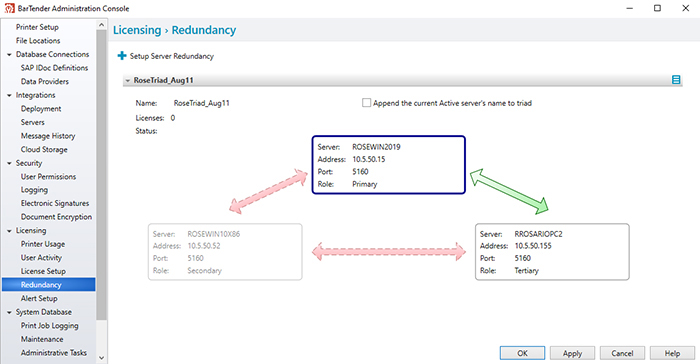This screenshot has height=364, width=700.
Task: Collapse the Security tree group
Action: pyautogui.click(x=9, y=163)
